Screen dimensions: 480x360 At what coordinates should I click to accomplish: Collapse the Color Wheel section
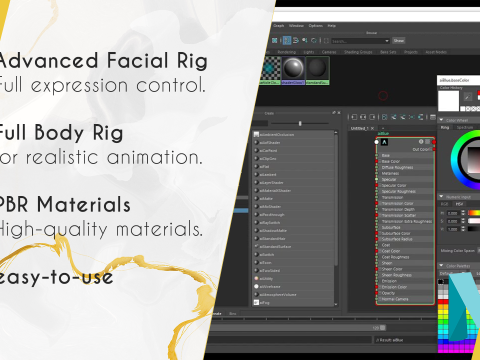tap(441, 120)
